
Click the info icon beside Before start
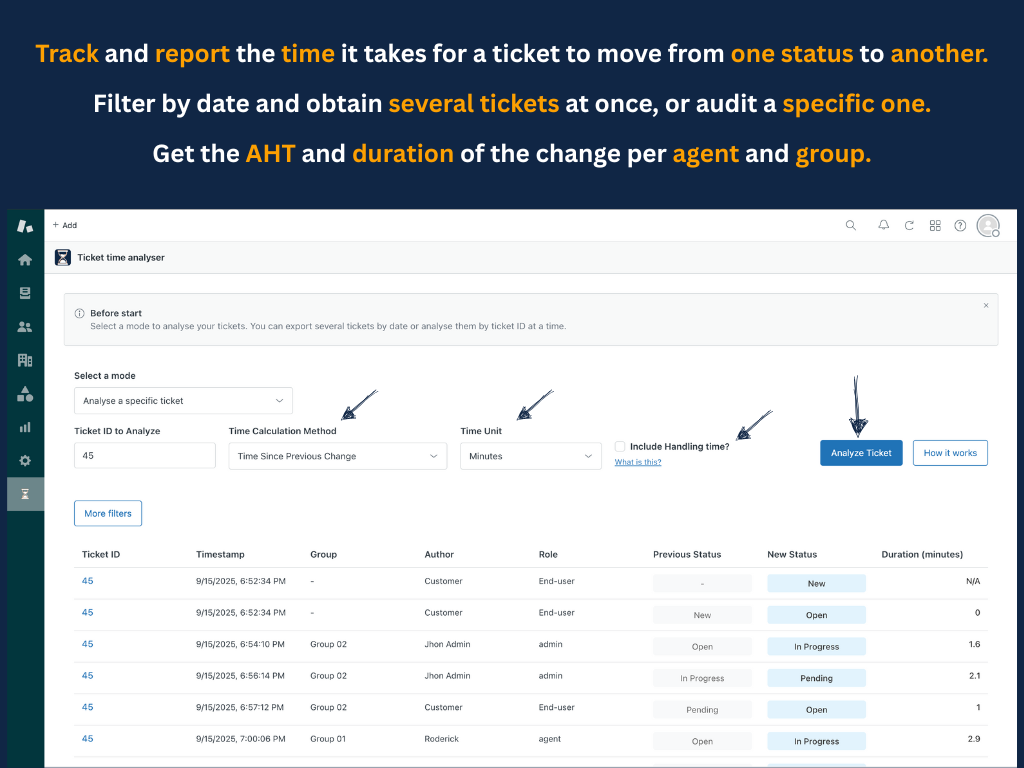[80, 313]
